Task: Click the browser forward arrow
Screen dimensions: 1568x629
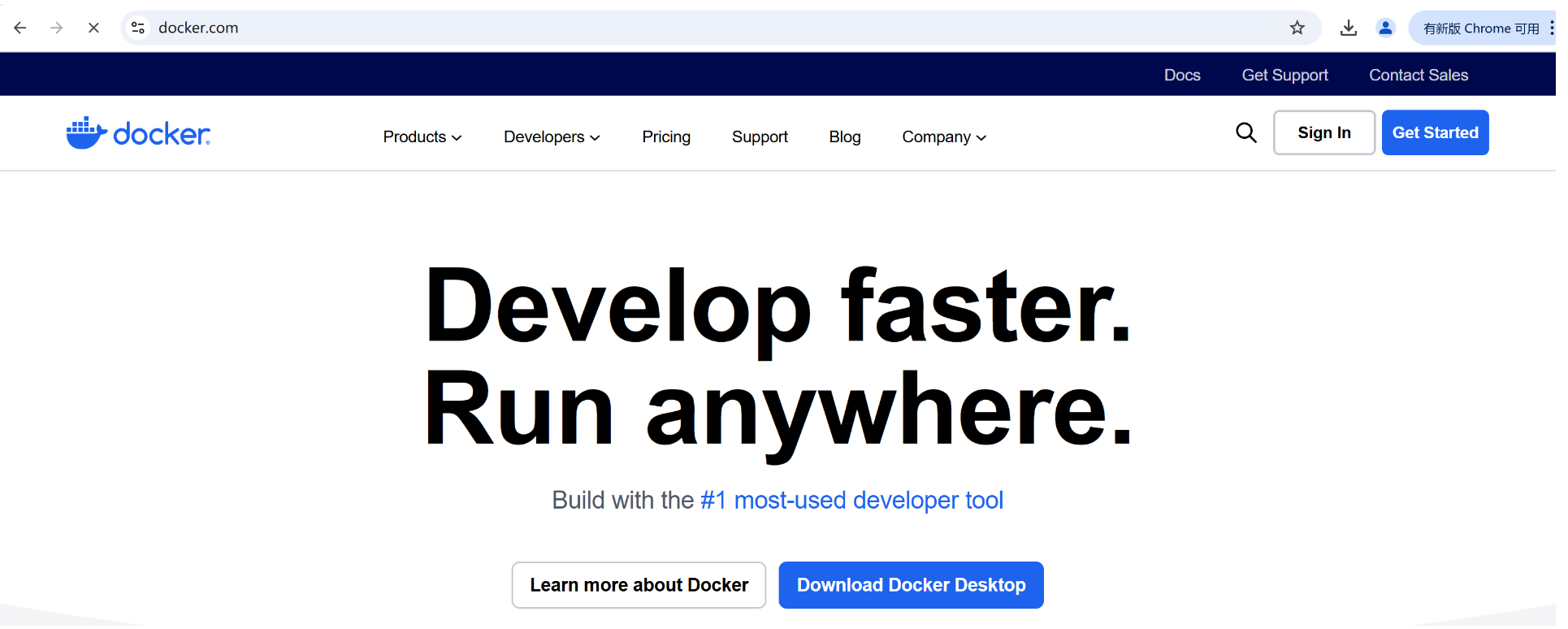Action: click(x=56, y=28)
